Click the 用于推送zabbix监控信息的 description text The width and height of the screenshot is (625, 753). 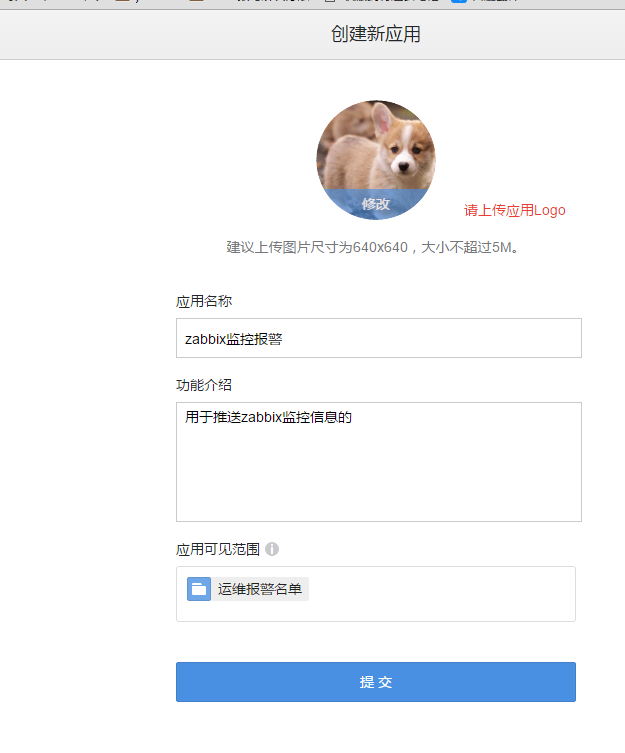pos(269,417)
